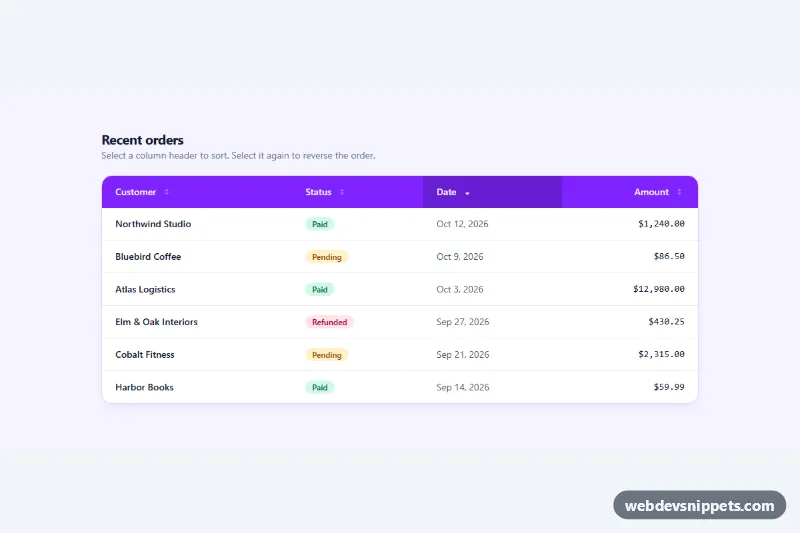The height and width of the screenshot is (533, 800).
Task: Click the Paid badge for Harbor Books
Action: pyautogui.click(x=320, y=387)
